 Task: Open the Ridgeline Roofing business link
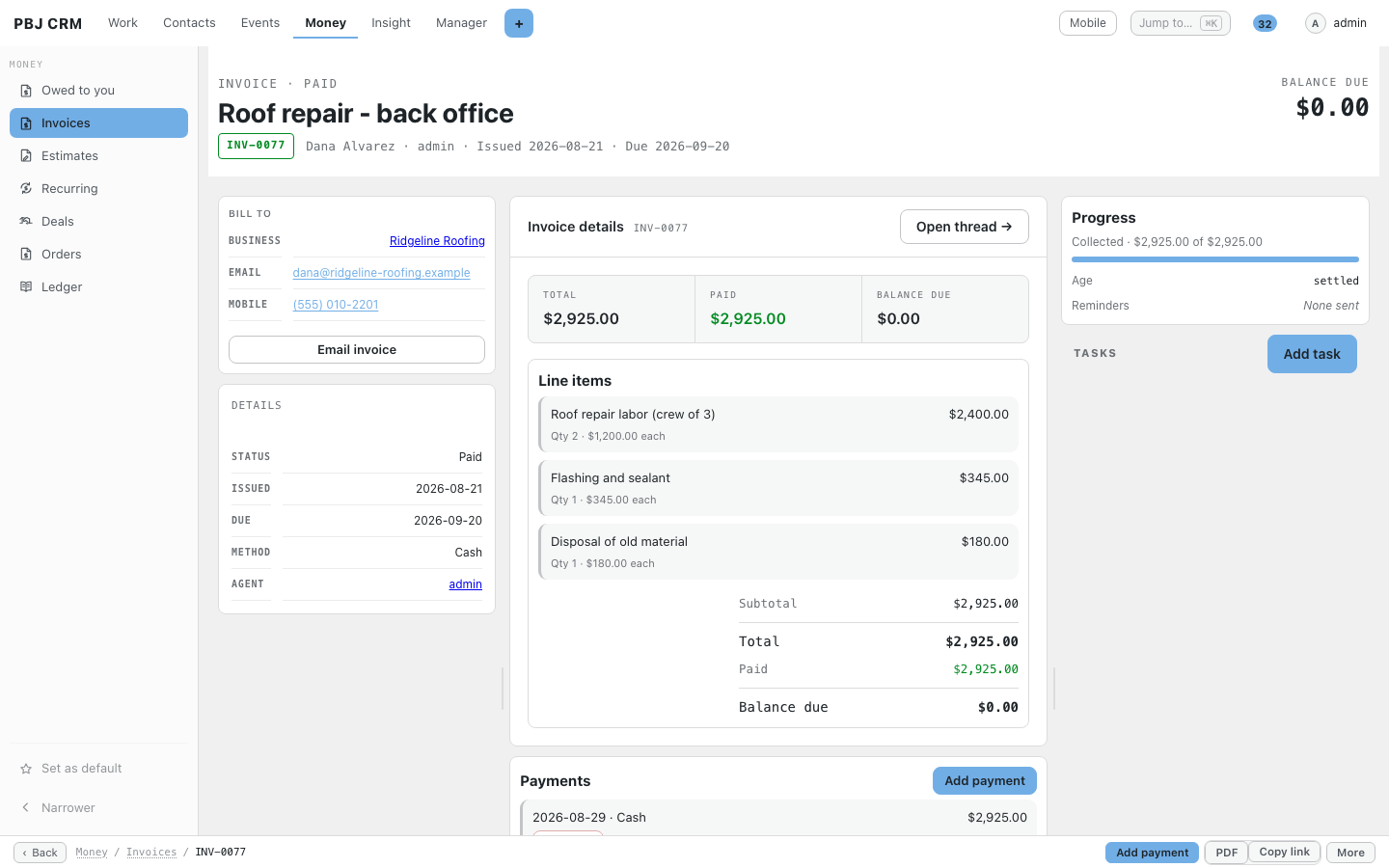click(437, 241)
